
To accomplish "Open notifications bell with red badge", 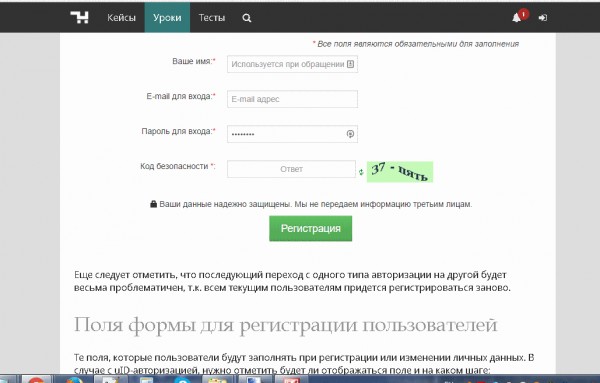I will pos(517,17).
